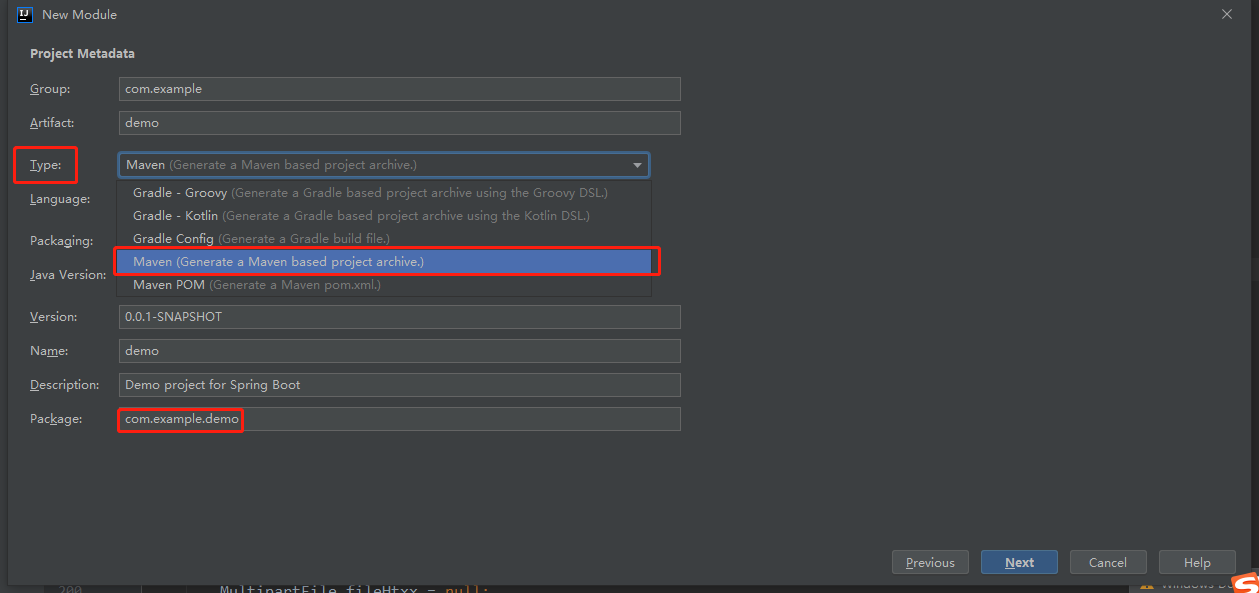
Task: Click the Name input field
Action: (399, 351)
